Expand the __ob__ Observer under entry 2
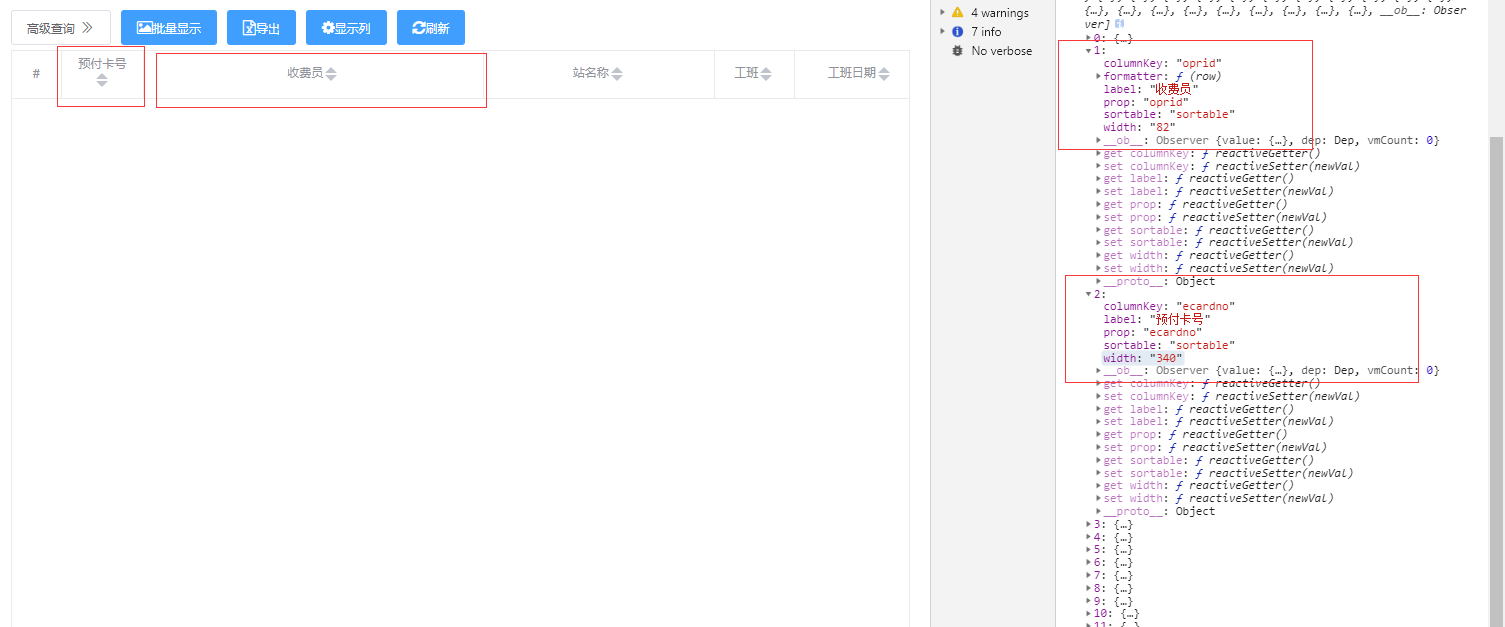This screenshot has width=1505, height=627. (x=1097, y=370)
